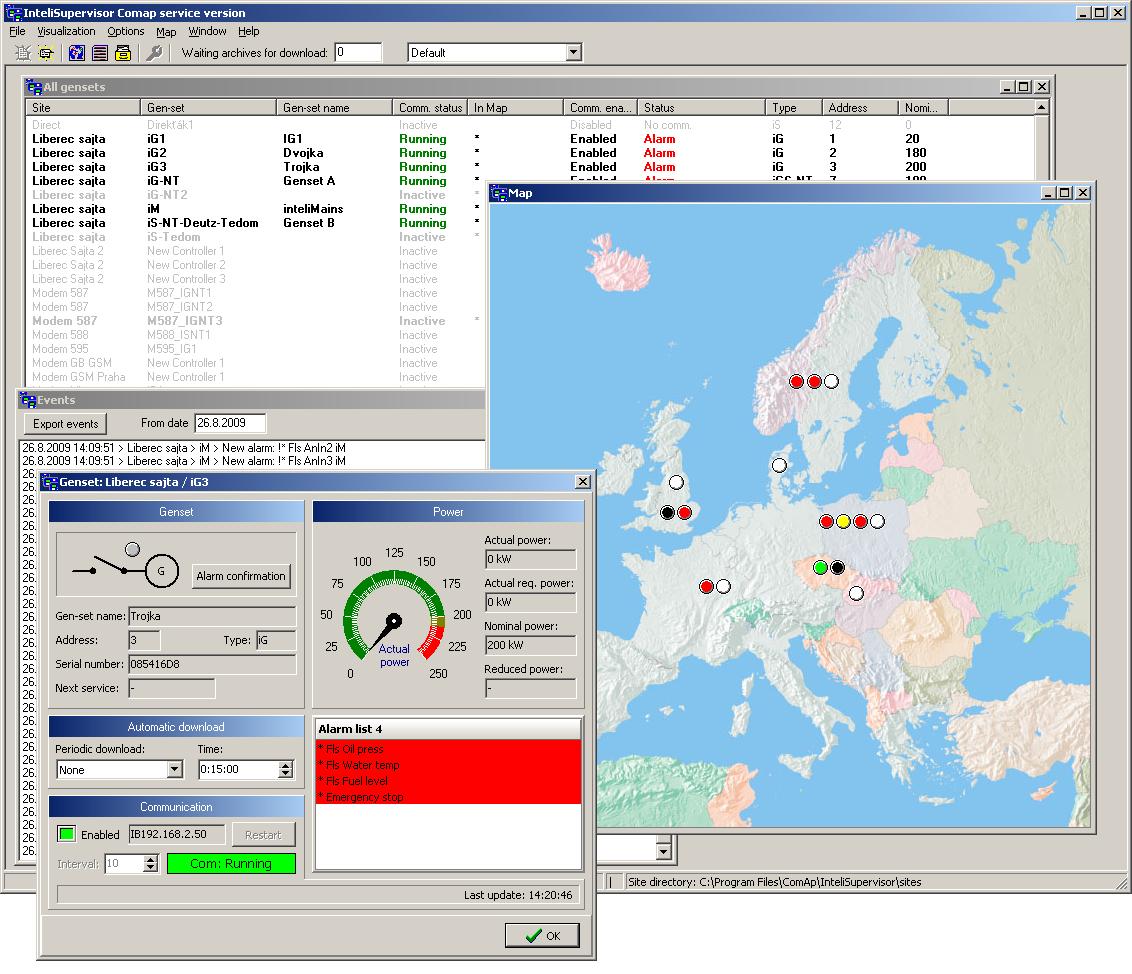This screenshot has width=1132, height=974.
Task: Click the Time field spinner arrows
Action: click(x=286, y=770)
